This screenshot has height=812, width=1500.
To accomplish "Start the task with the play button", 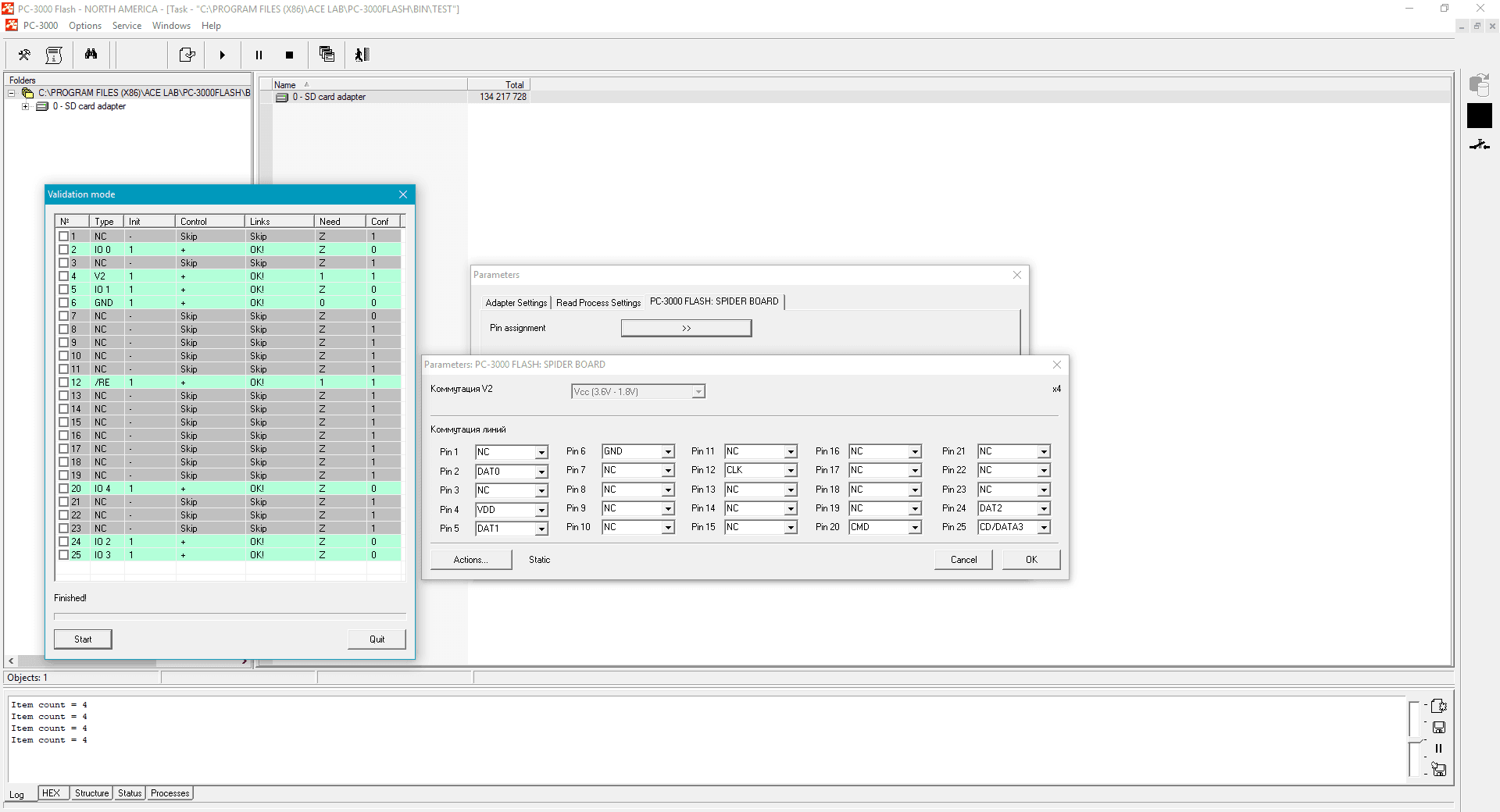I will pos(222,55).
